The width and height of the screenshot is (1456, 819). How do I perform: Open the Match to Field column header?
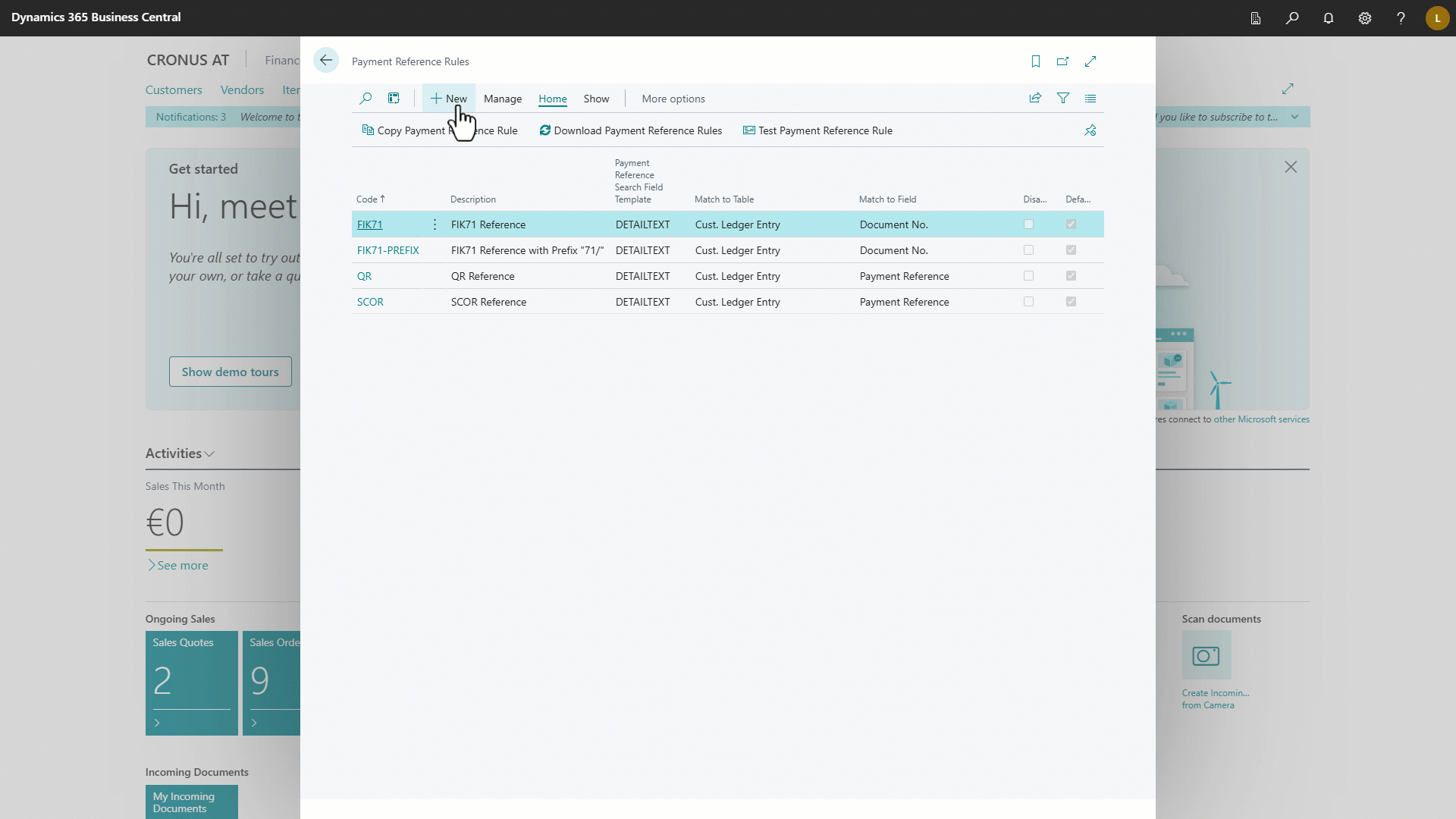click(x=887, y=199)
